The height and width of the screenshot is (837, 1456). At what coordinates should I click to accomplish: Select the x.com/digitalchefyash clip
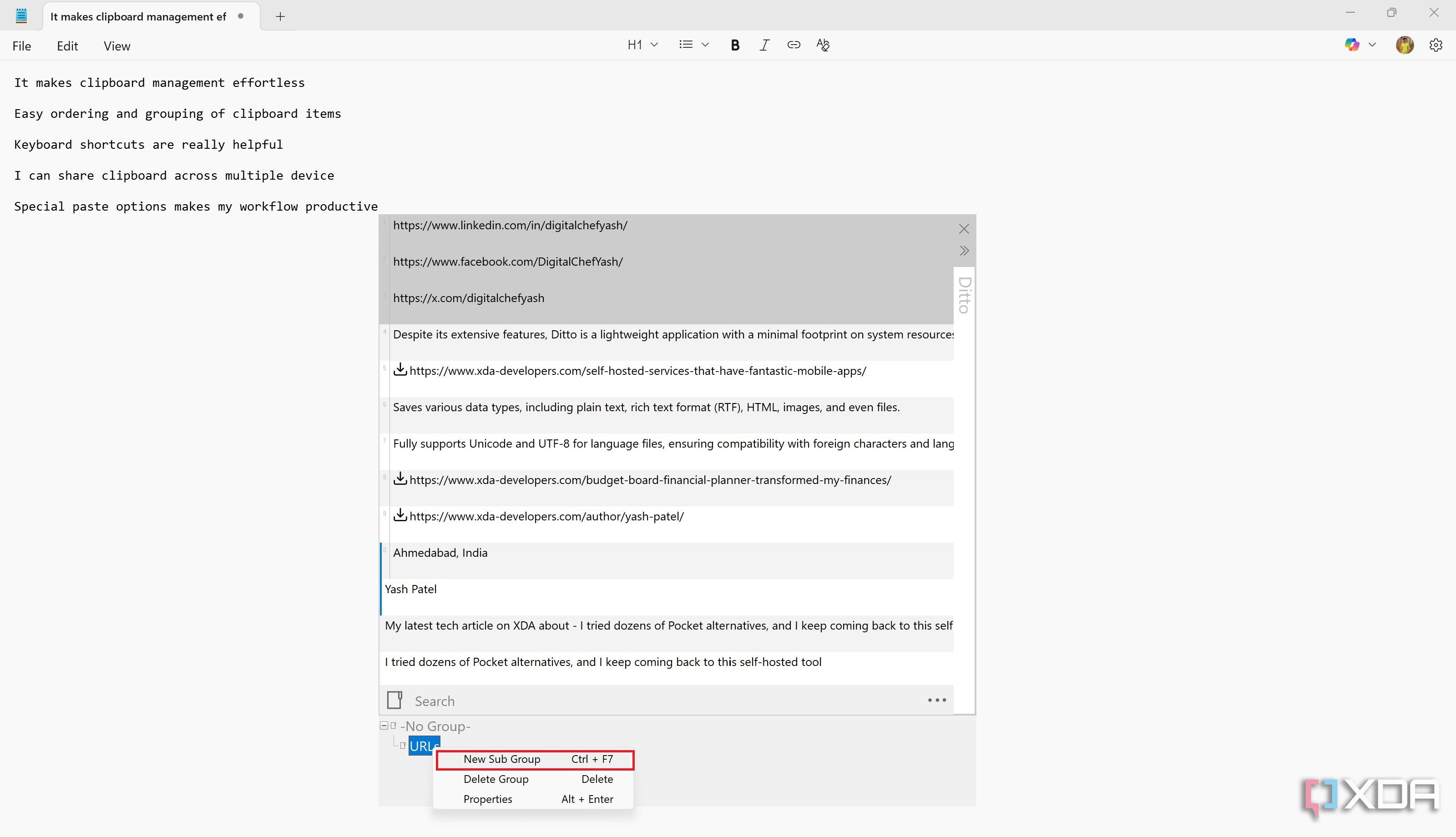tap(667, 305)
